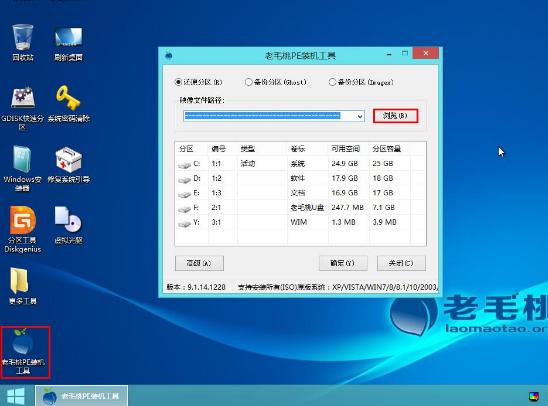Viewport: 548px width, 406px height.
Task: Click the '老毛桃U盘' volume label cell
Action: [x=307, y=208]
